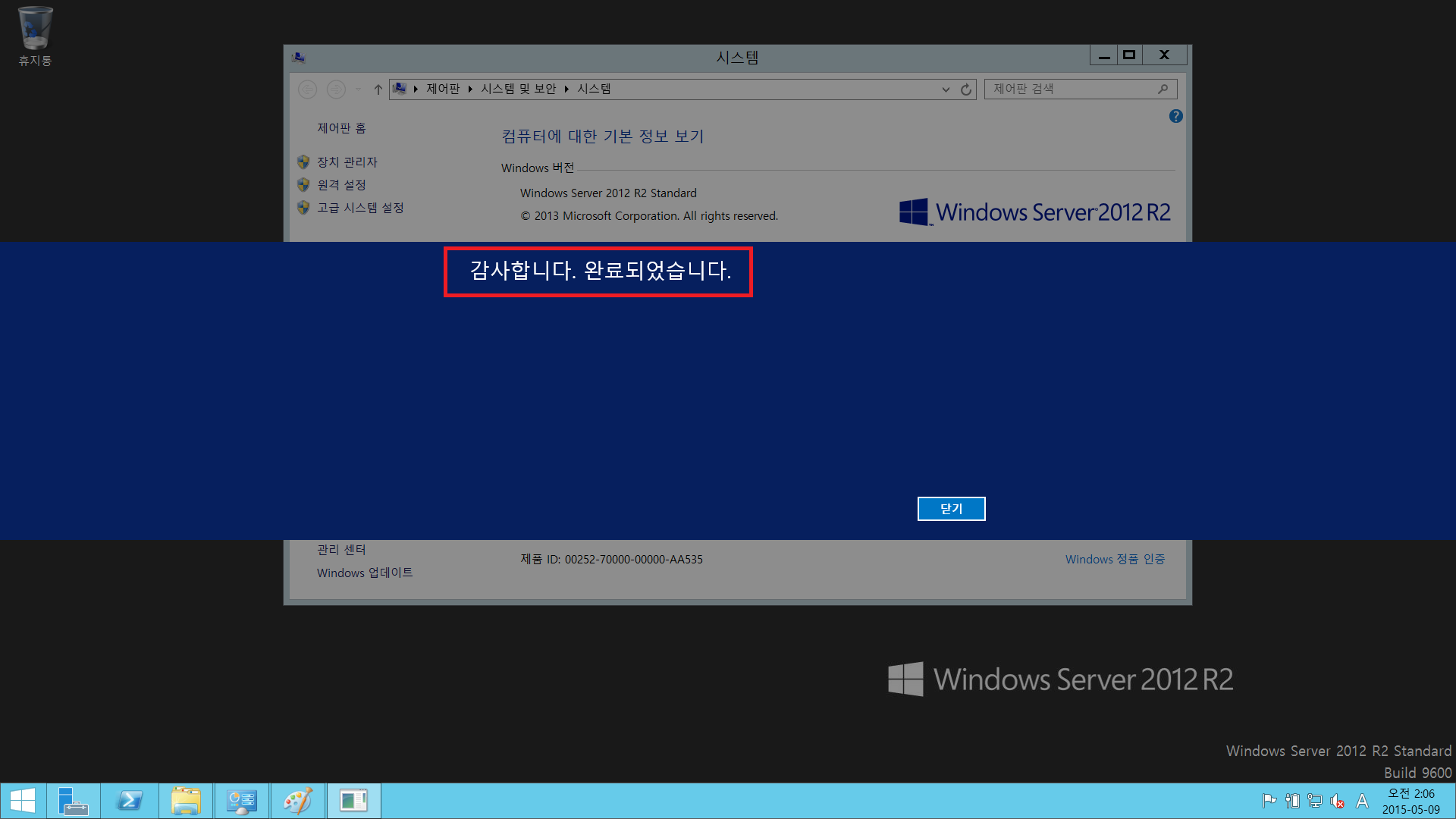This screenshot has width=1456, height=819.
Task: Click the Action Center flag tray icon
Action: pyautogui.click(x=1269, y=801)
